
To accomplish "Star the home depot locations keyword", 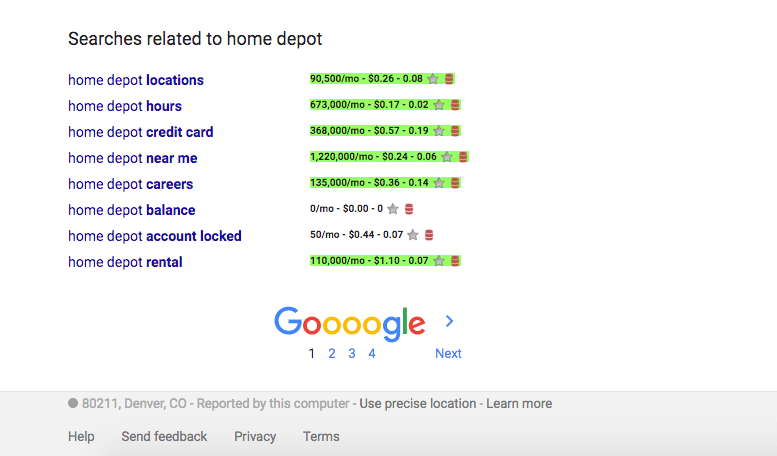I will coord(433,79).
